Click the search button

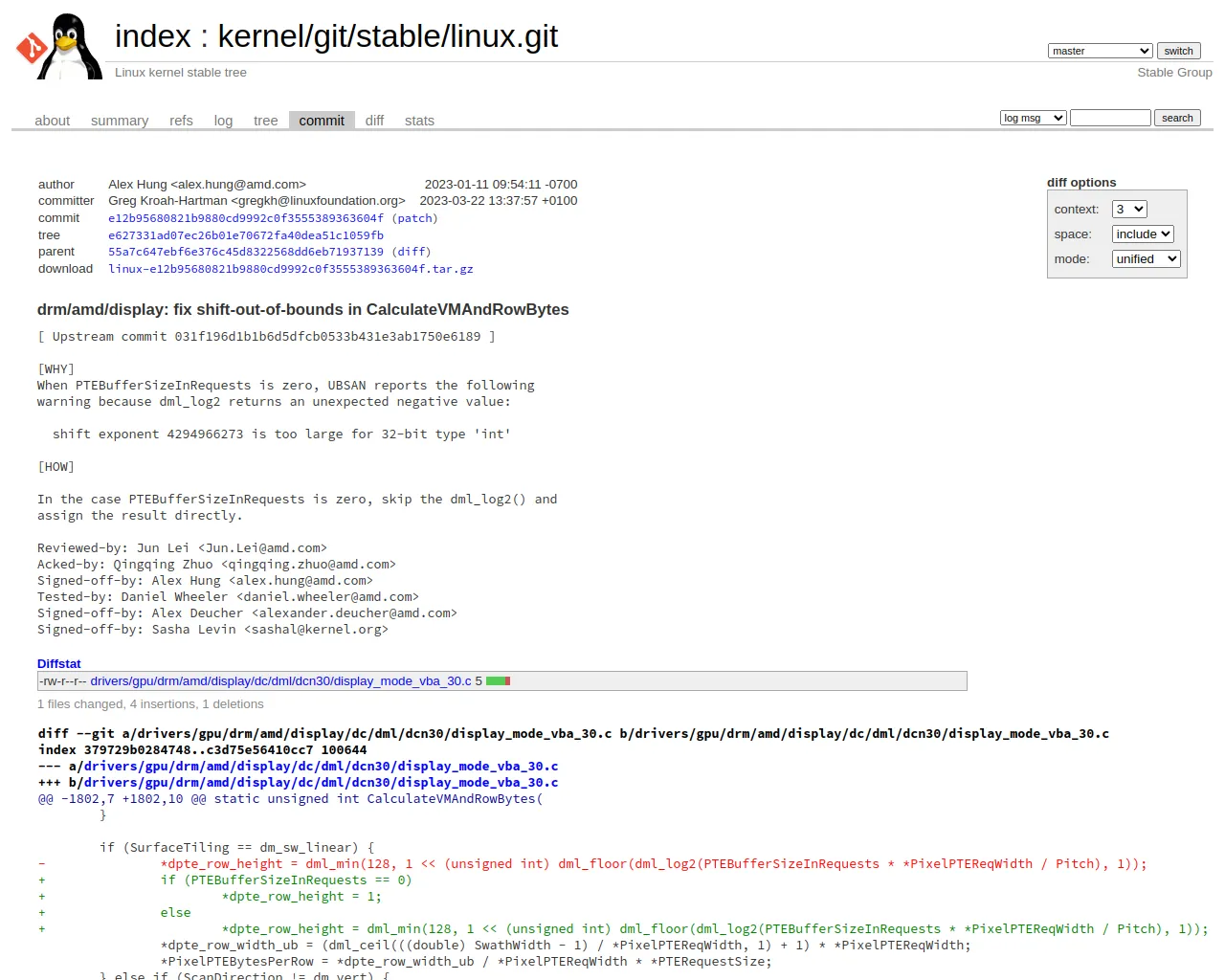[1177, 118]
